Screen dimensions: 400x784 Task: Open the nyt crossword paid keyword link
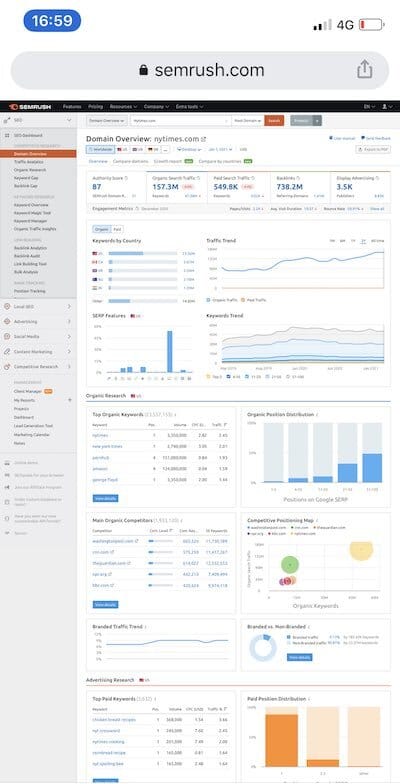click(x=106, y=730)
